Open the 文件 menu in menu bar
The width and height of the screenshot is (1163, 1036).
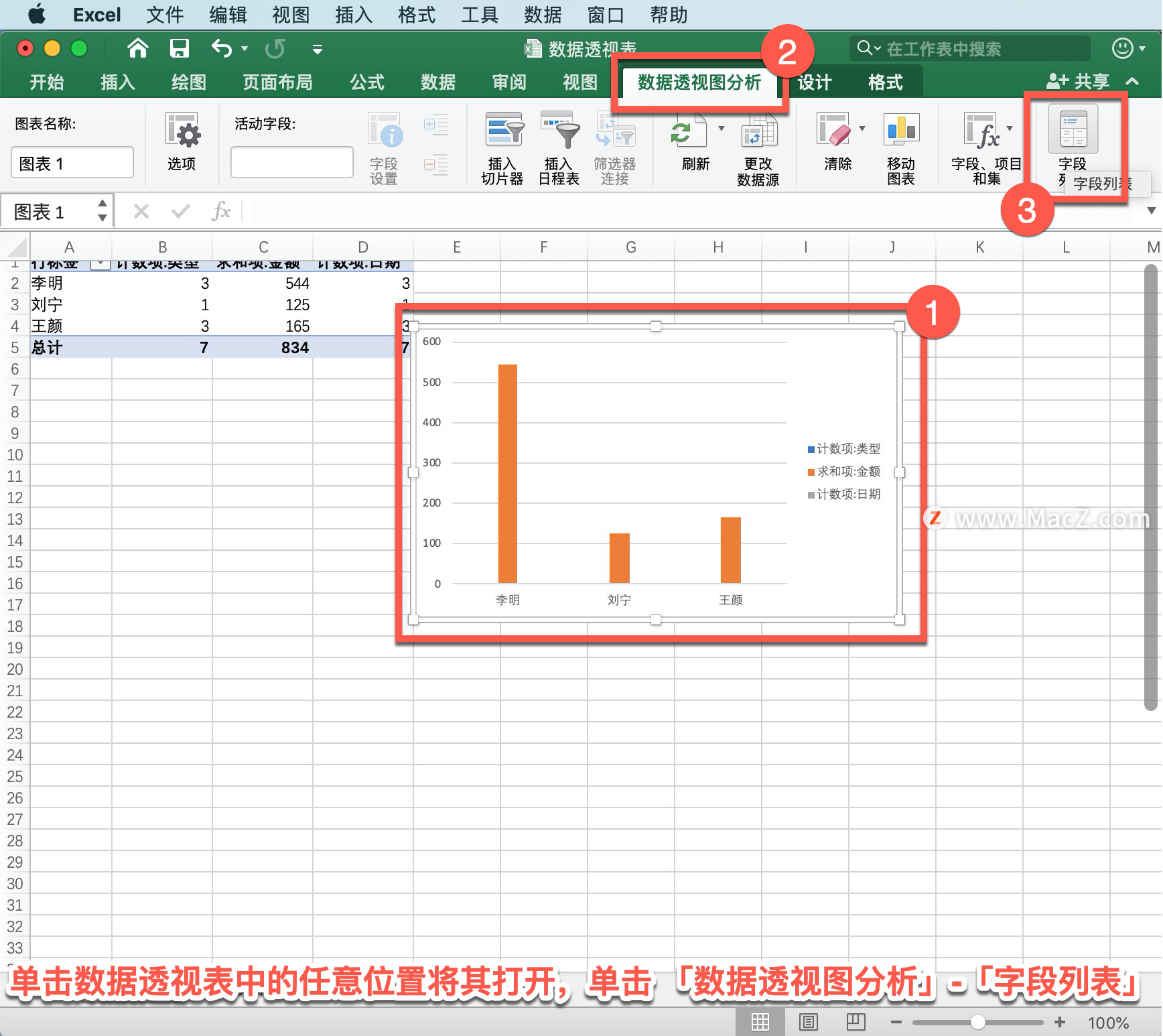[x=165, y=15]
